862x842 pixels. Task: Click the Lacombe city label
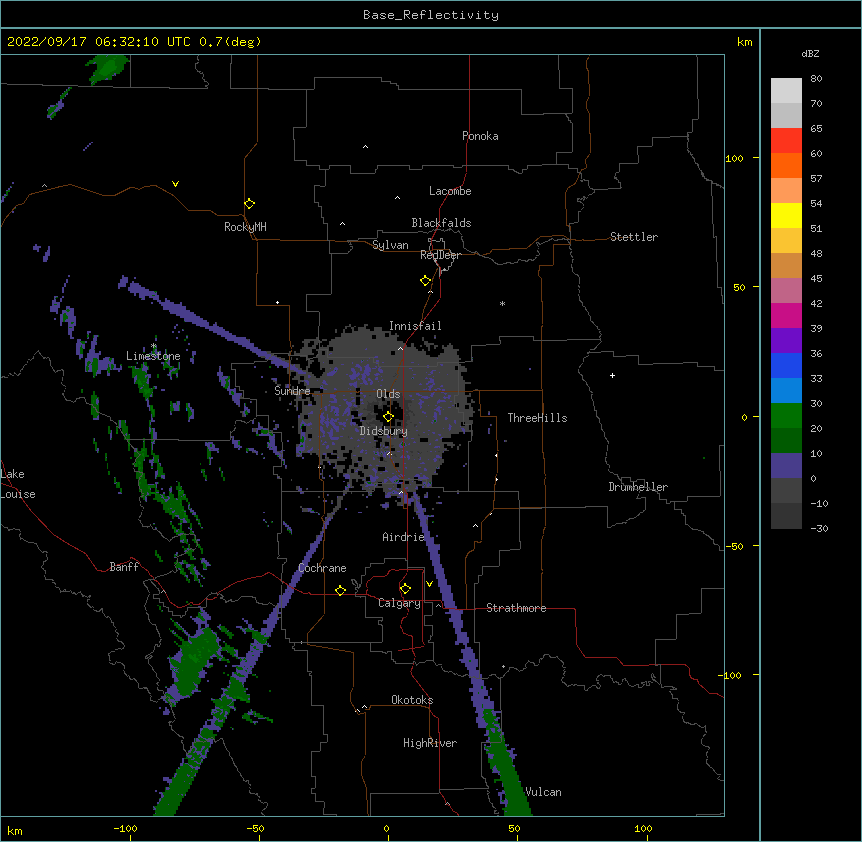point(450,191)
